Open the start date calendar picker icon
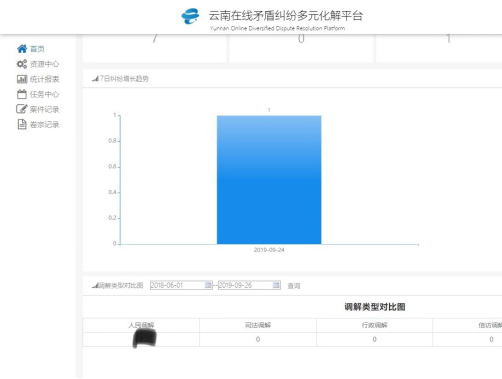The image size is (502, 379). coord(208,285)
